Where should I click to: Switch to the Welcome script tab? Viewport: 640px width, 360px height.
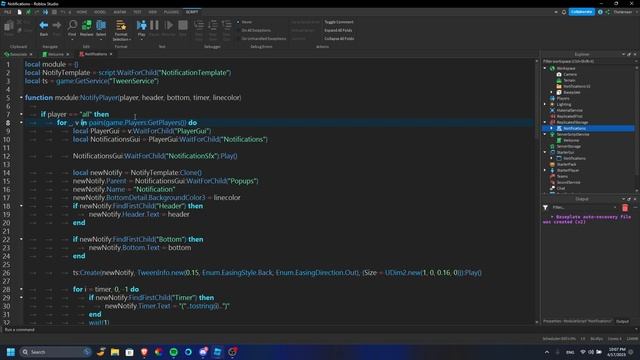[56, 54]
